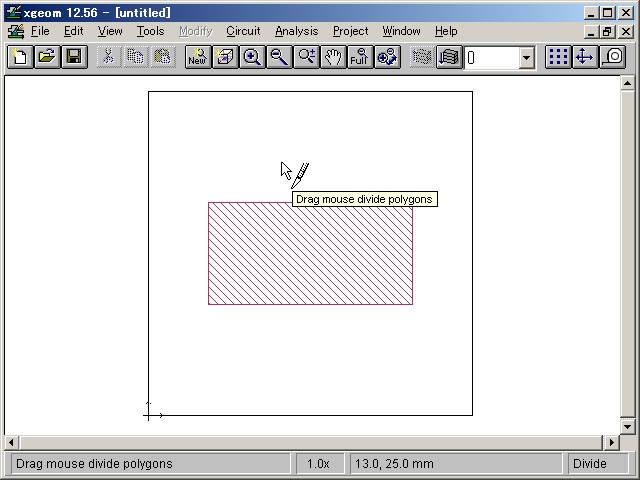Save using the floppy disk icon
The height and width of the screenshot is (480, 640).
(x=74, y=57)
